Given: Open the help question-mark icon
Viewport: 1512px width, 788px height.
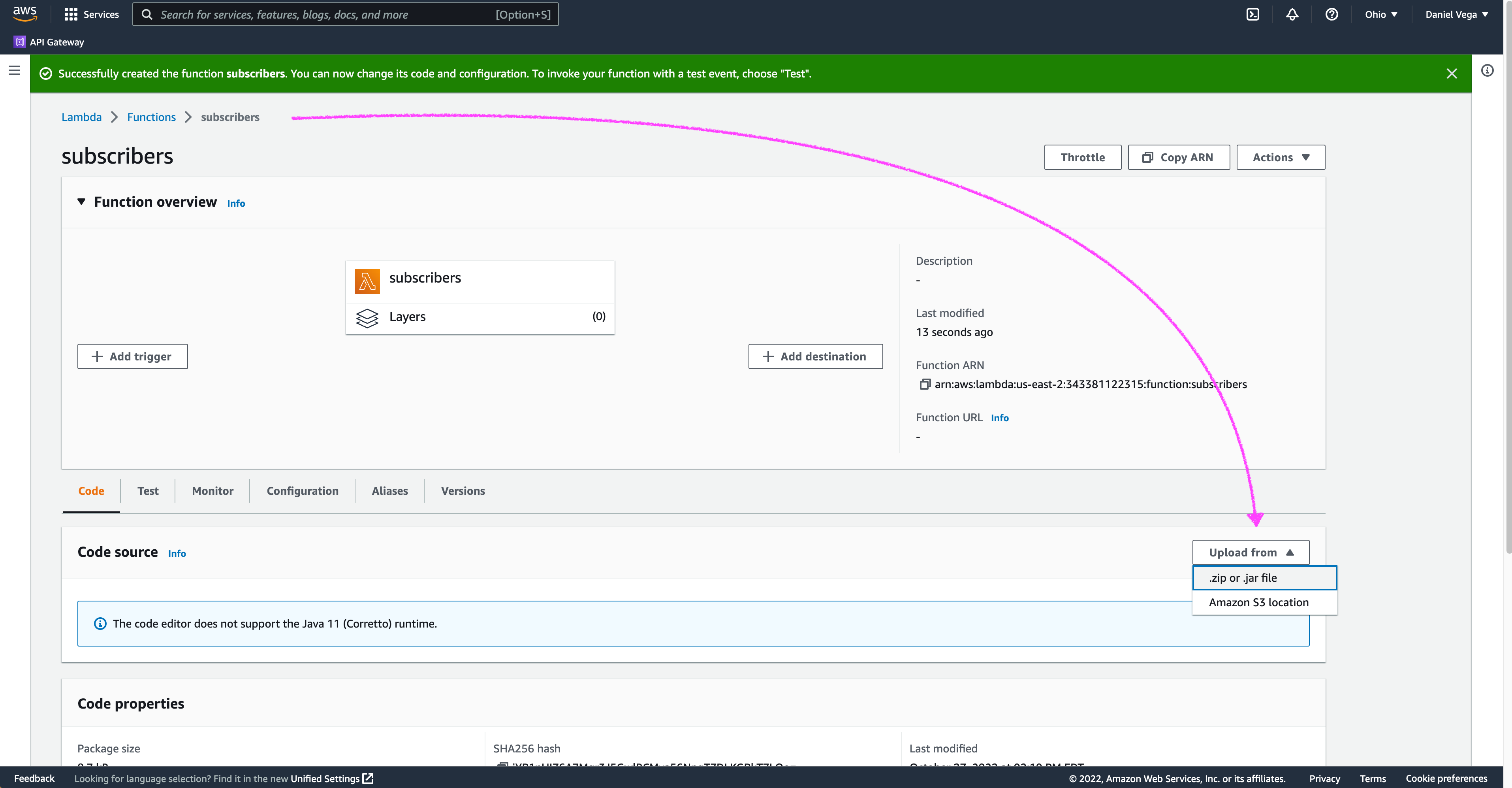Looking at the screenshot, I should coord(1331,15).
